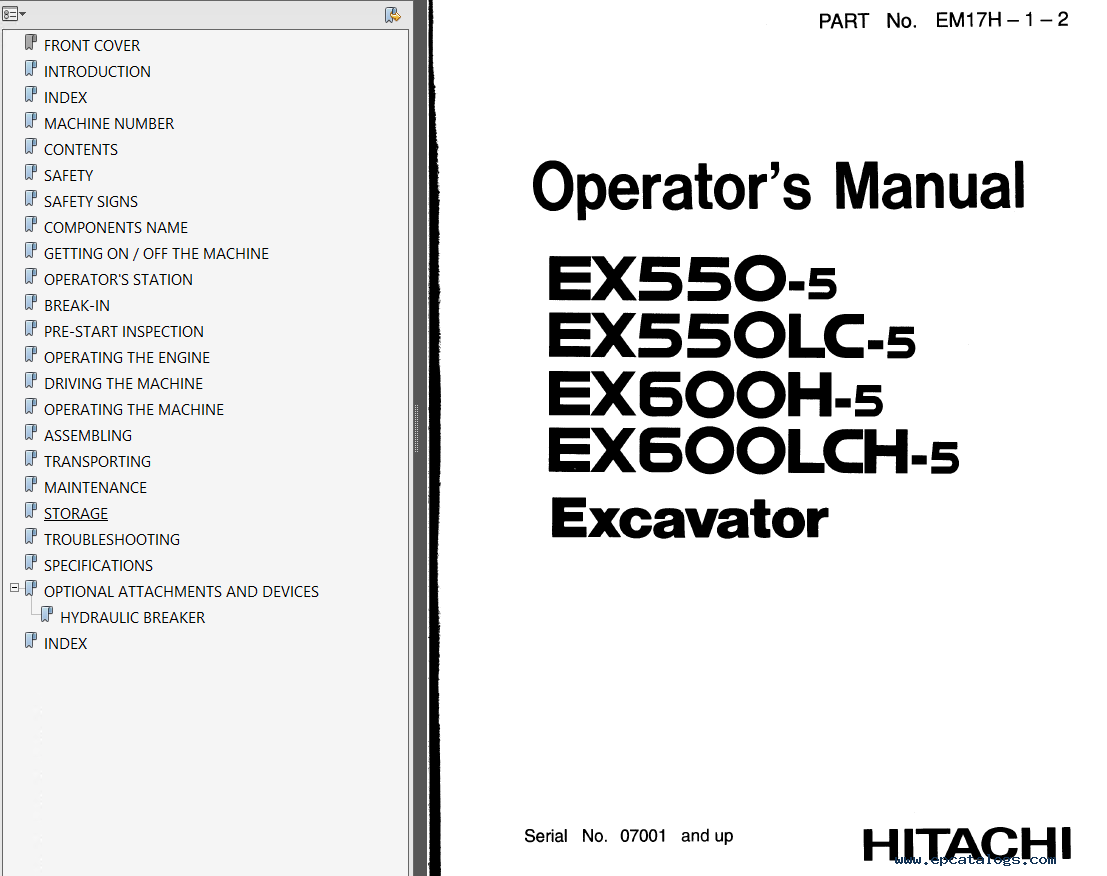Click the new bookmark icon in panel header
1107x876 pixels.
(393, 15)
